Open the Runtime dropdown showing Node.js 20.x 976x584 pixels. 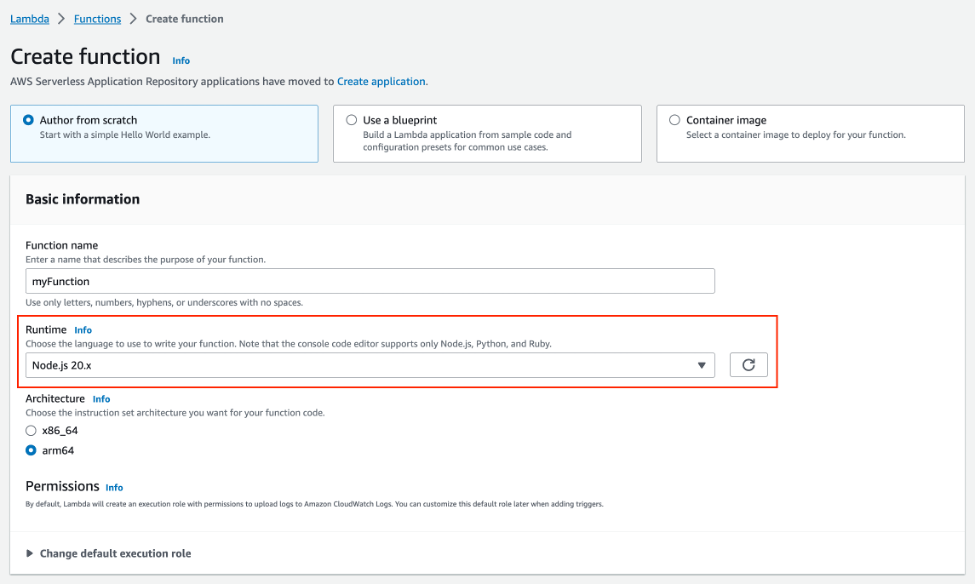pos(370,364)
